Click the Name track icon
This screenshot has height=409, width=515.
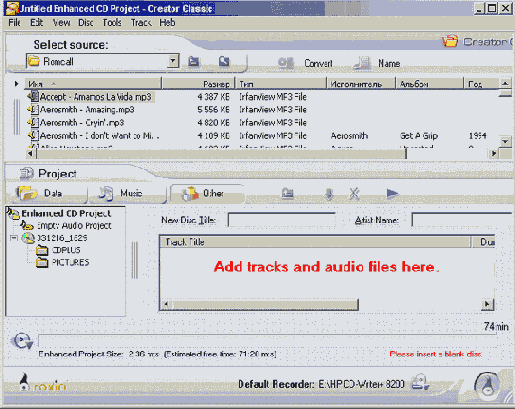(x=362, y=63)
